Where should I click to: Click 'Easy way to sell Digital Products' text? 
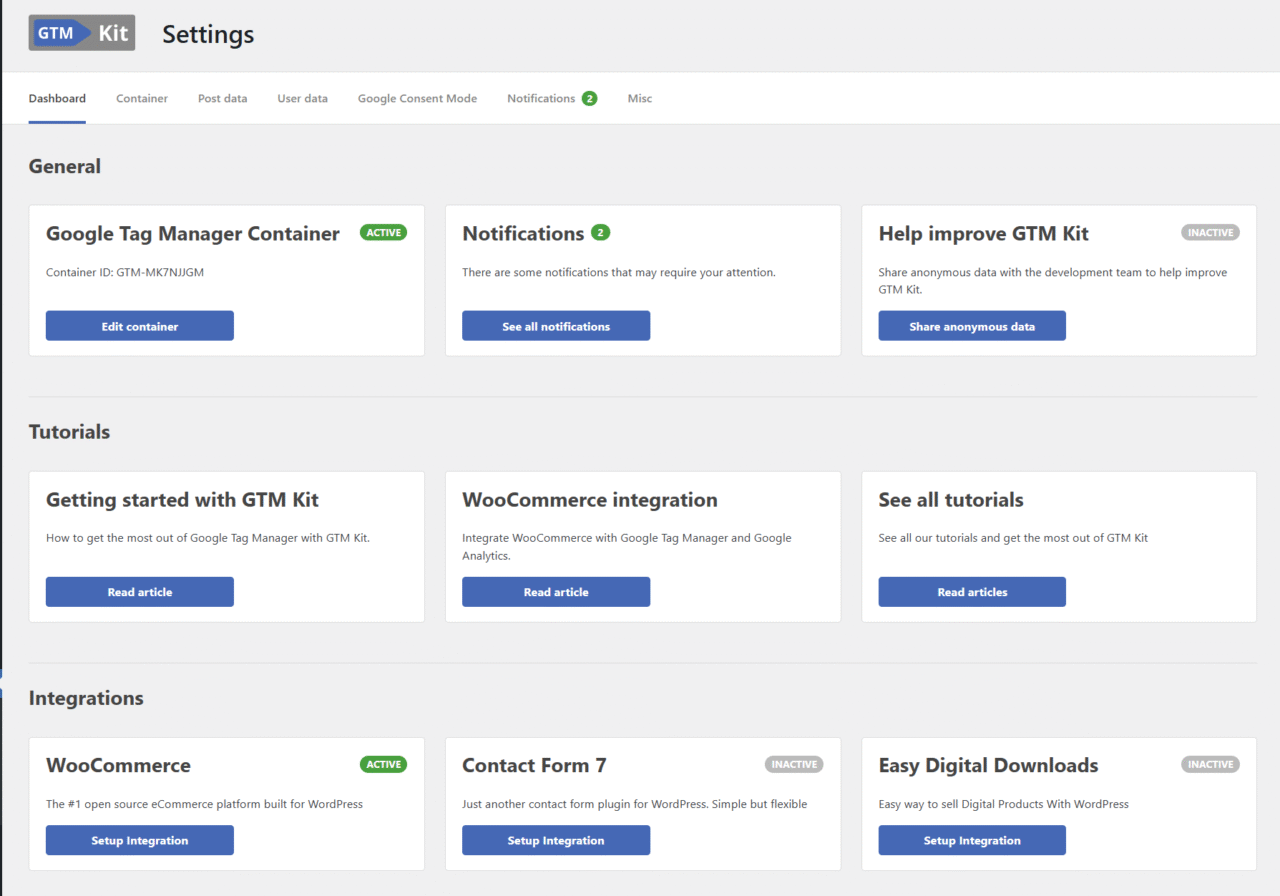(1004, 804)
